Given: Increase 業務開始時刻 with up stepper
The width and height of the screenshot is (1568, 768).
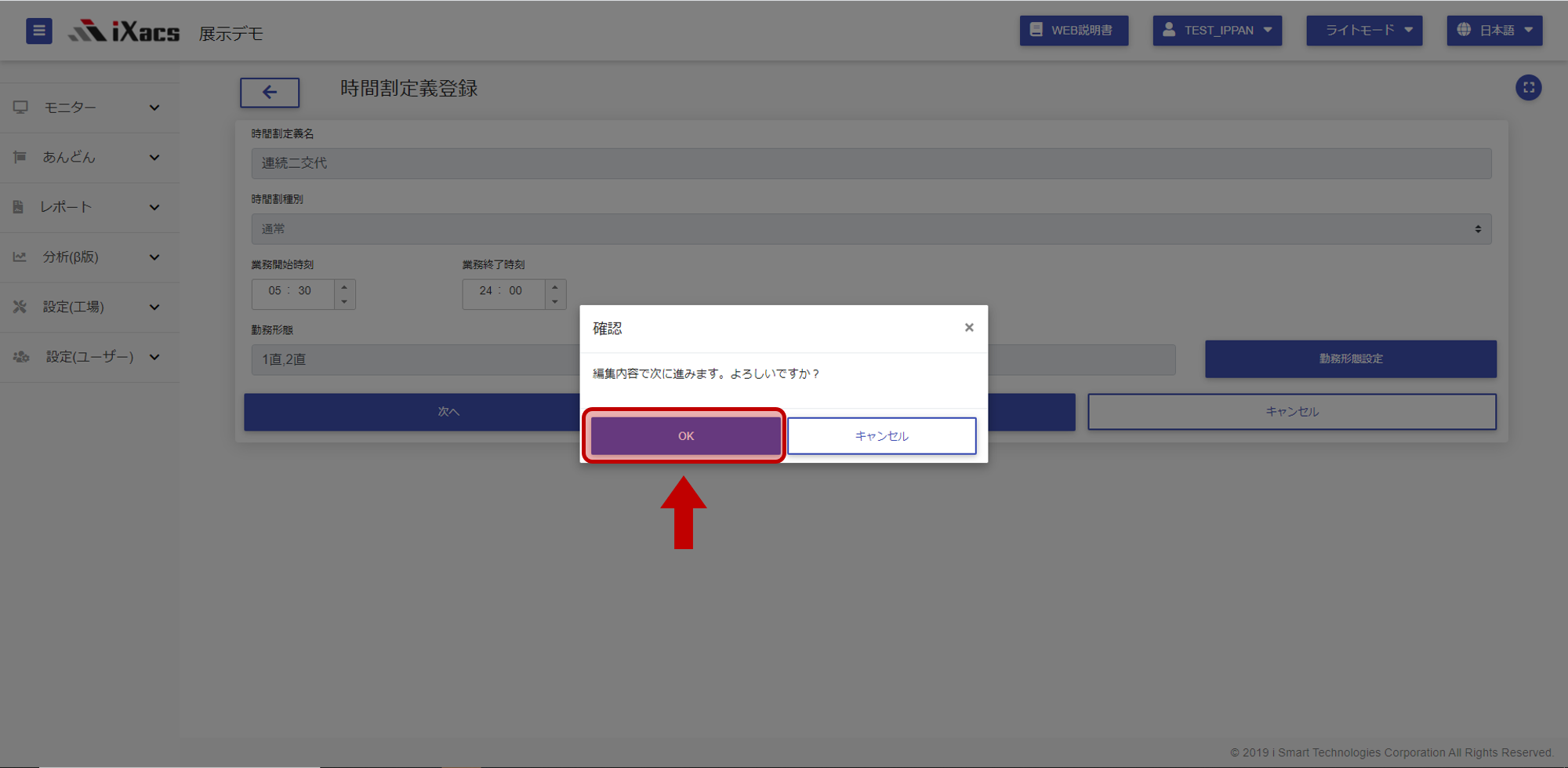Looking at the screenshot, I should point(345,287).
